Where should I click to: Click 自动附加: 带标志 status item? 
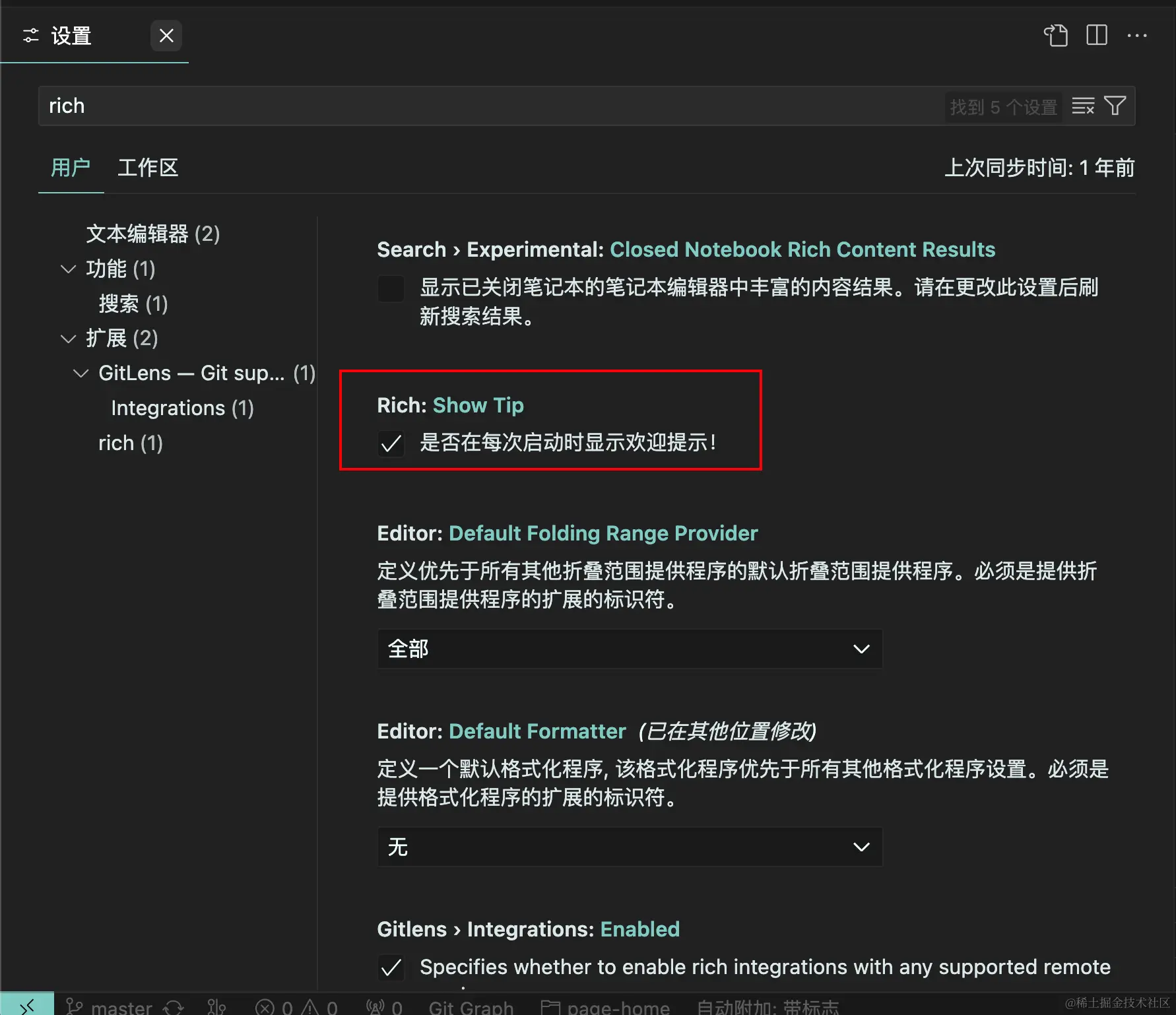[768, 1006]
